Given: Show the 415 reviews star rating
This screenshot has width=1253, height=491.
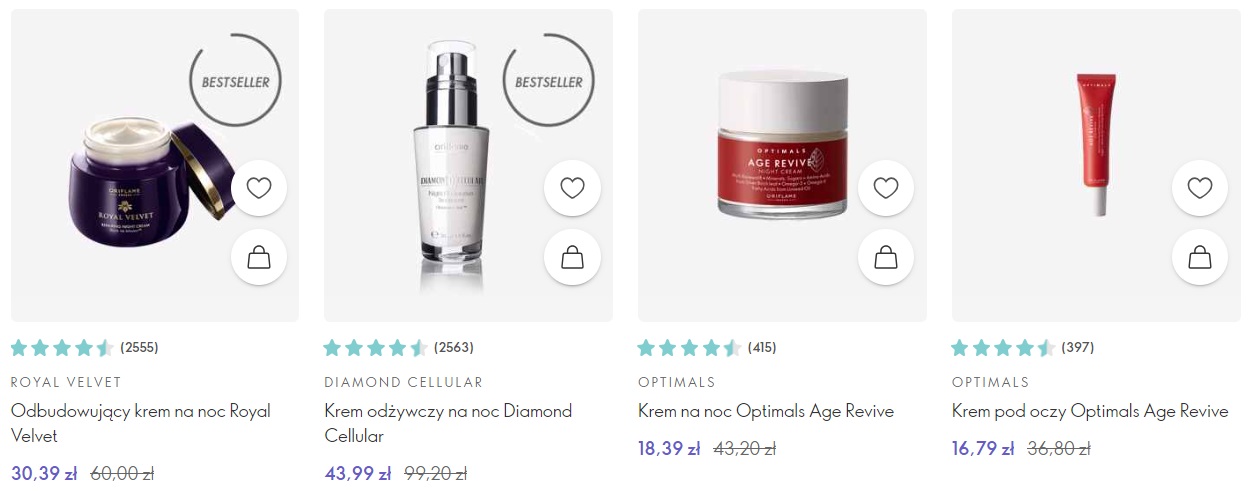Looking at the screenshot, I should pos(707,348).
